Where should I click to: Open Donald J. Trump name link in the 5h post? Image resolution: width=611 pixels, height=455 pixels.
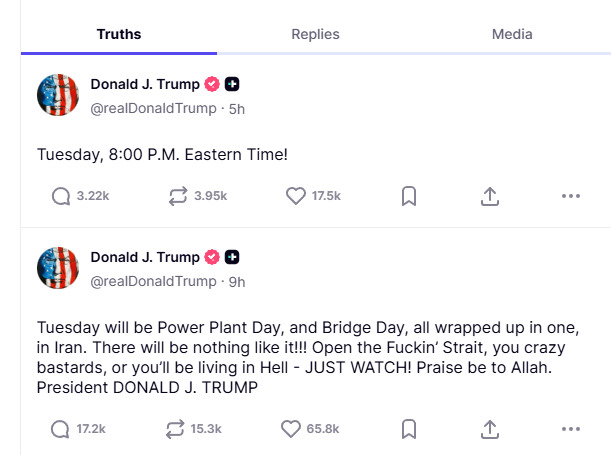tap(145, 84)
